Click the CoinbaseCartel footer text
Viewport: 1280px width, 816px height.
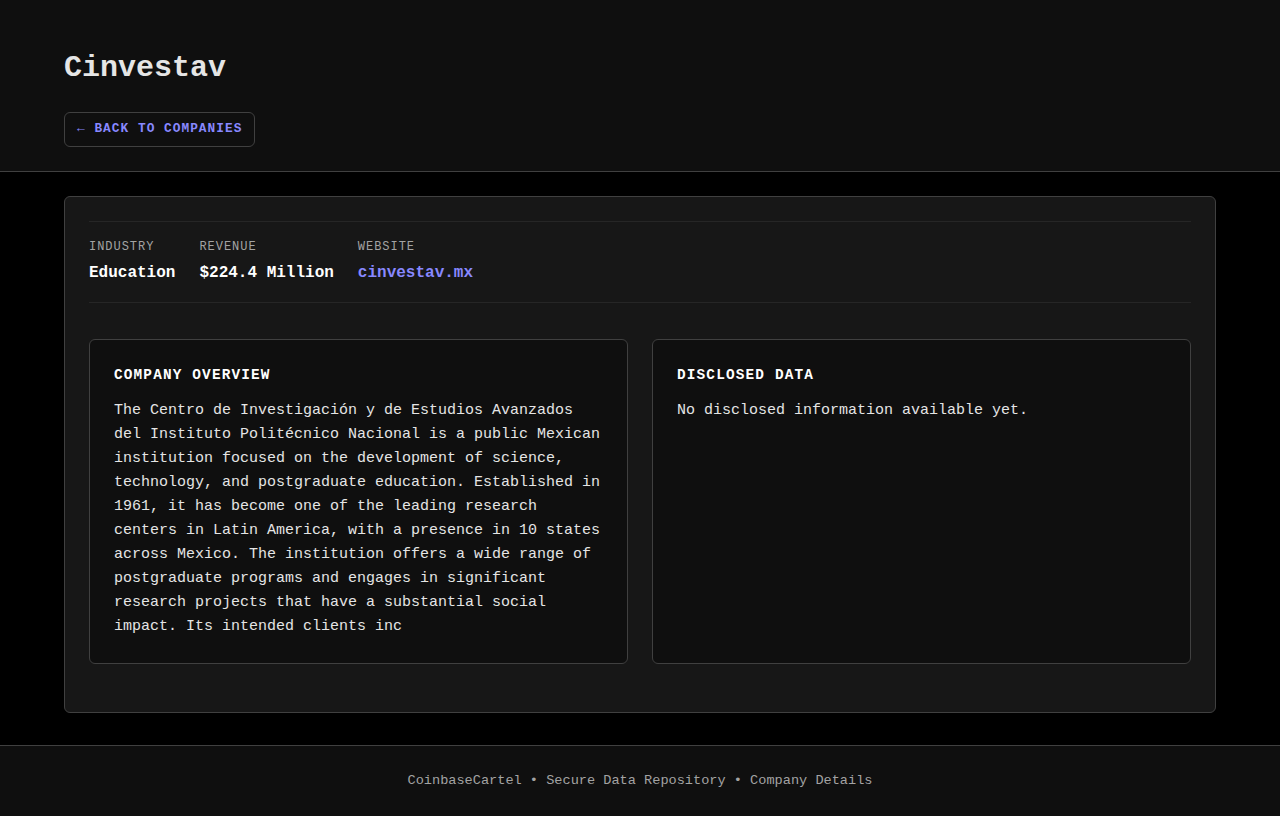point(464,780)
